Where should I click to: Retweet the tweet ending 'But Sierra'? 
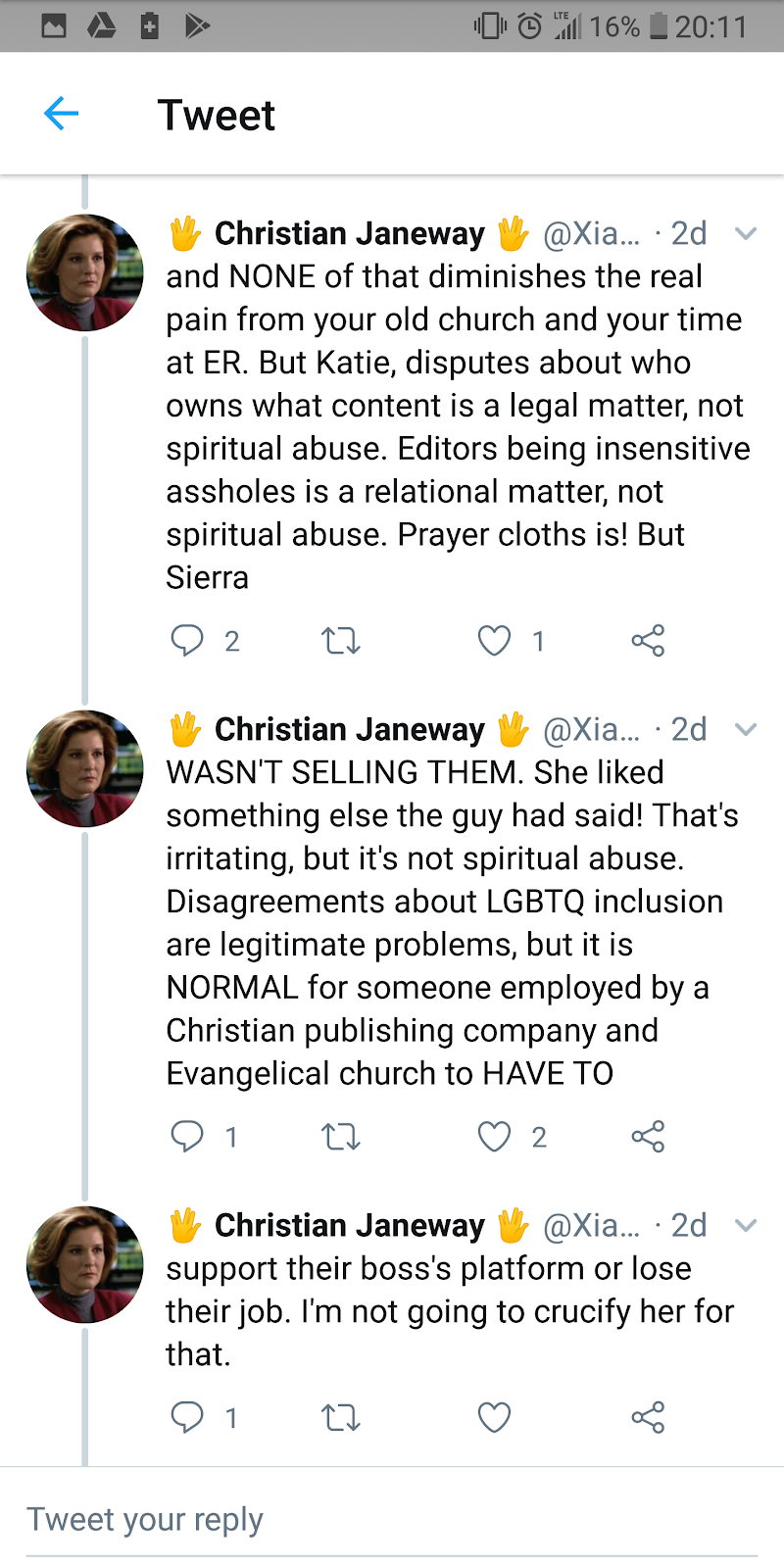point(341,641)
